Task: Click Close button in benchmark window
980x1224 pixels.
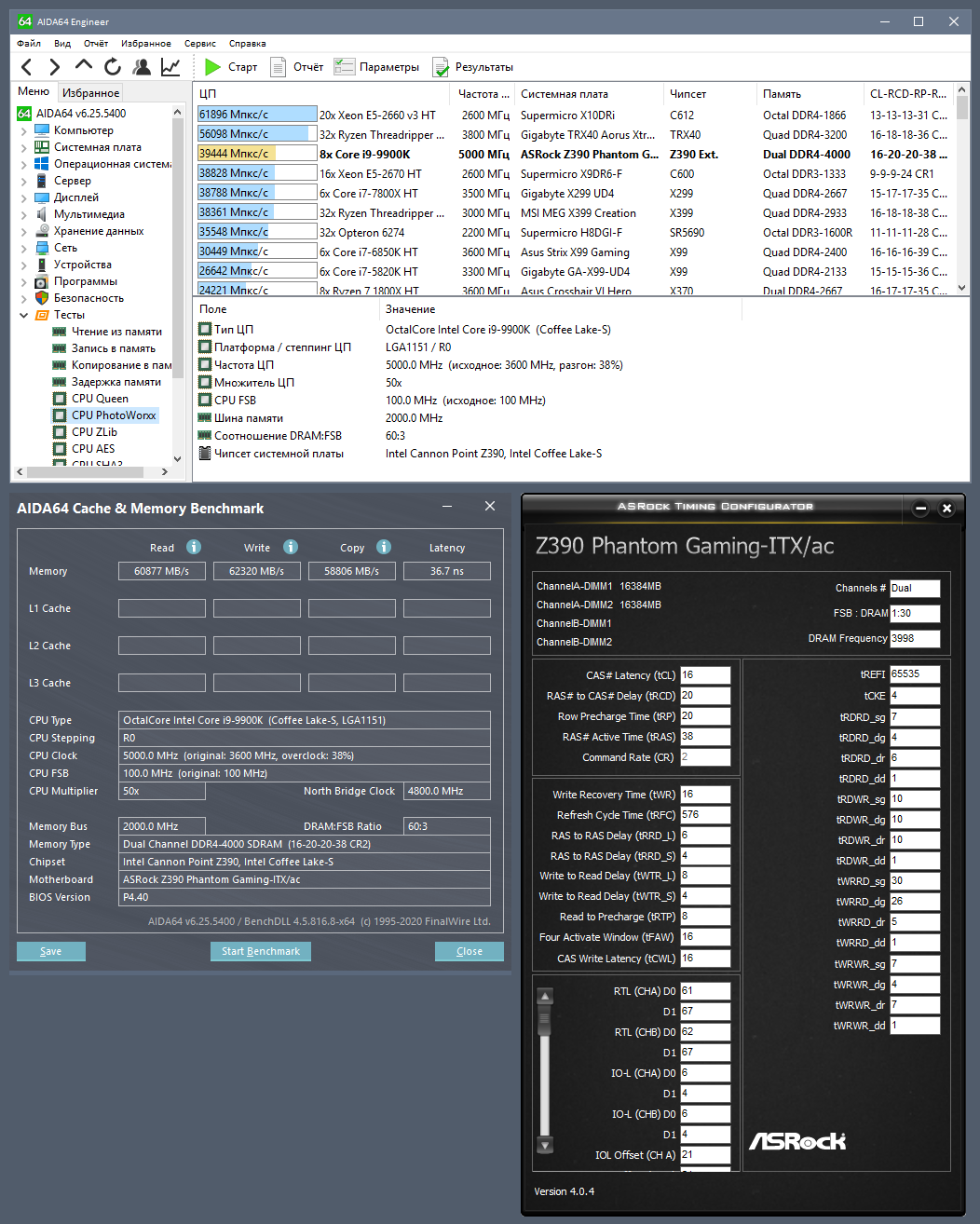Action: point(470,951)
